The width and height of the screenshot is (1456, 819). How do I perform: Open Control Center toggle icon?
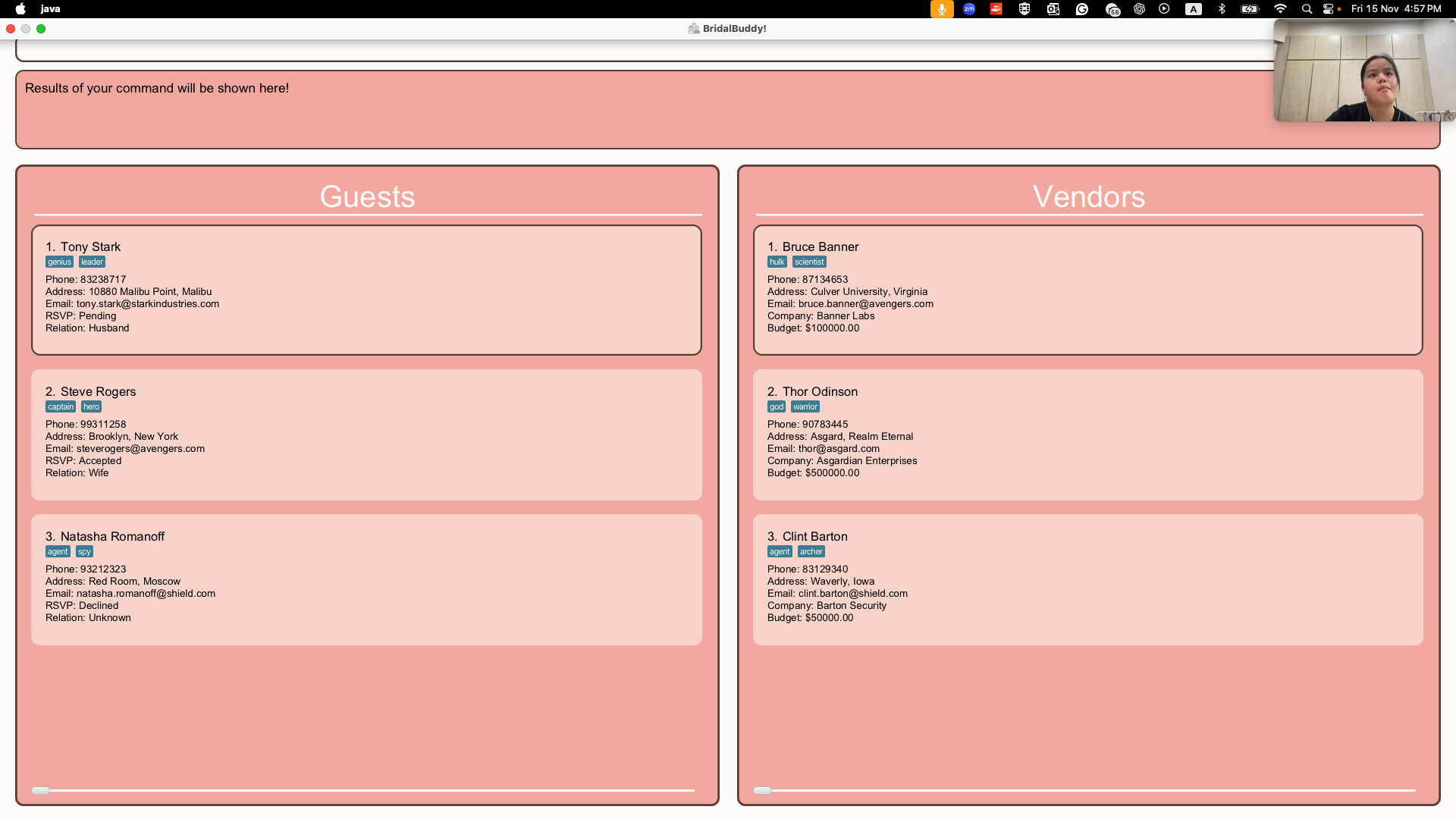(x=1329, y=9)
